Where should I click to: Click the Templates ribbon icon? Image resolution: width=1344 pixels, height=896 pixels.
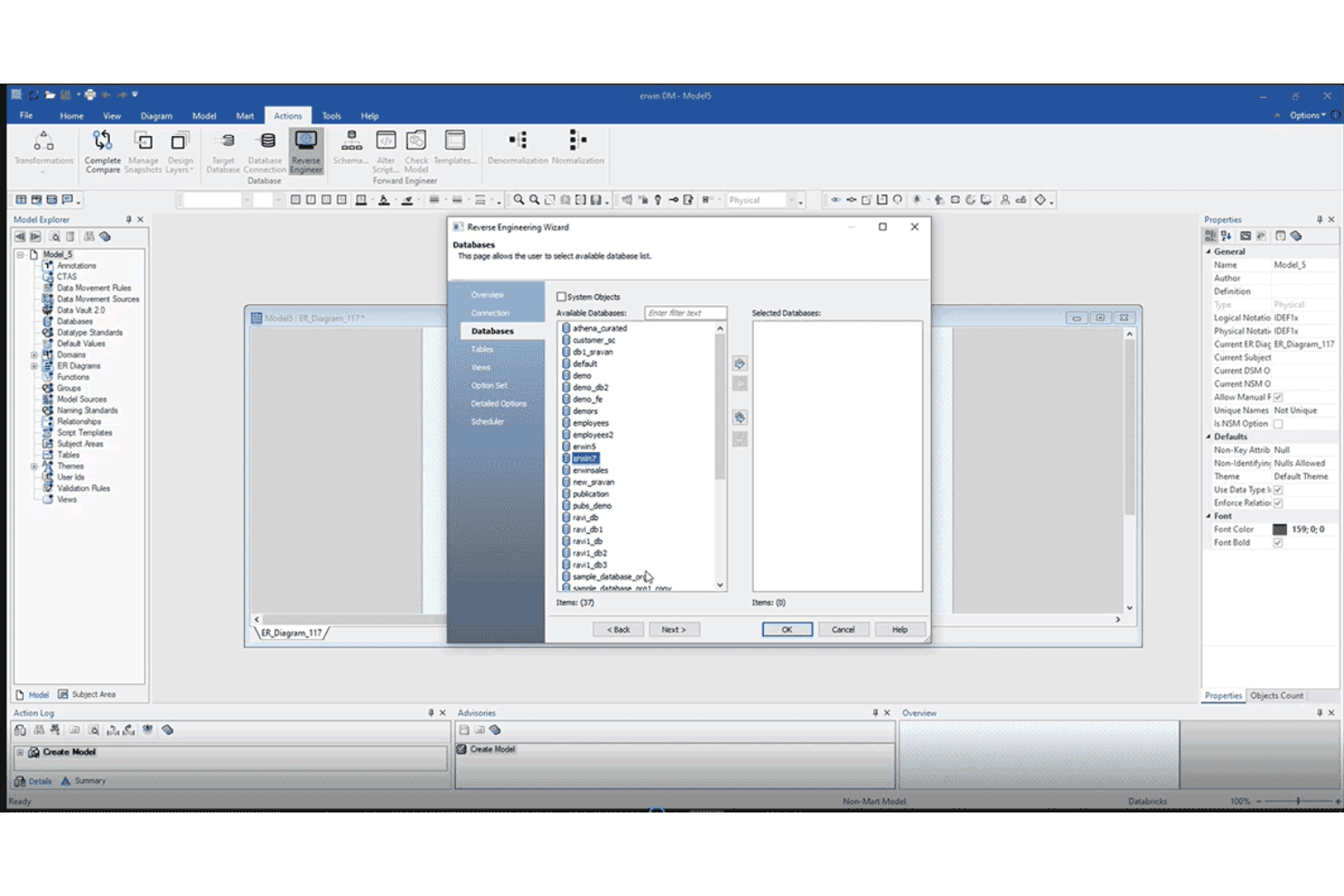click(455, 147)
